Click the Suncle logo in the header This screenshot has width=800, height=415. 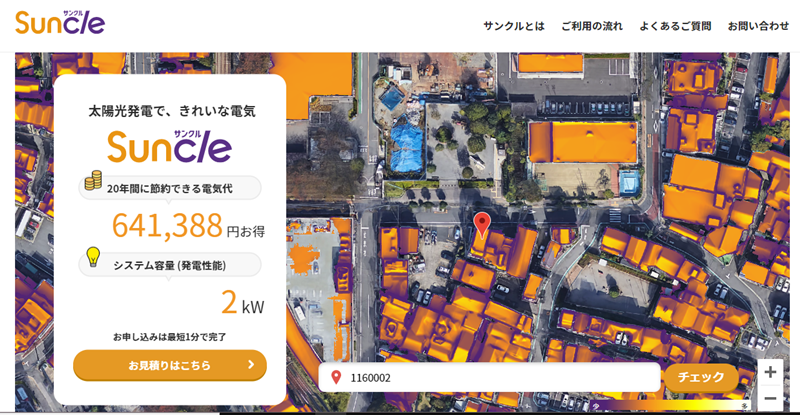point(60,22)
